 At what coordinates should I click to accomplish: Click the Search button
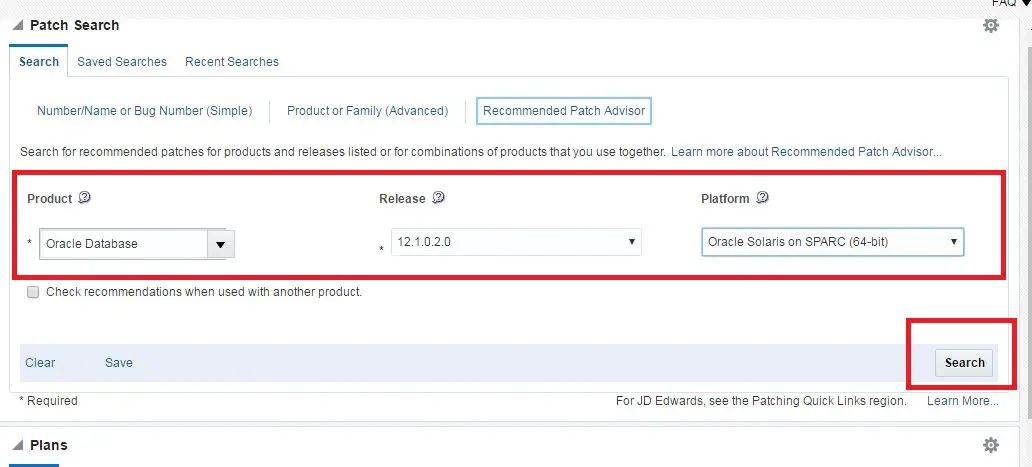click(x=964, y=363)
